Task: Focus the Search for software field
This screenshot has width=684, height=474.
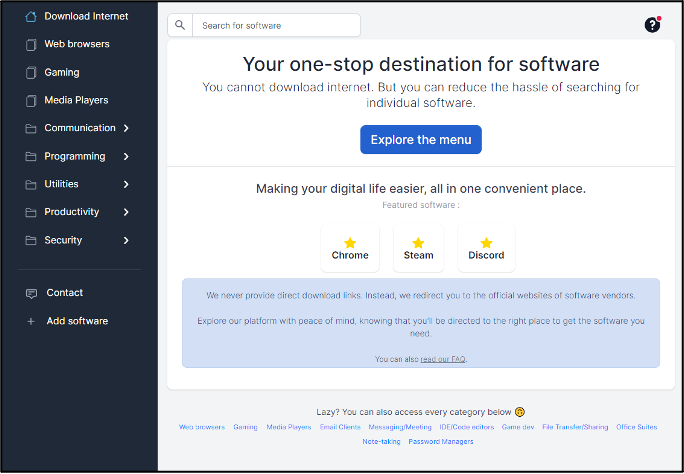Action: coord(275,25)
